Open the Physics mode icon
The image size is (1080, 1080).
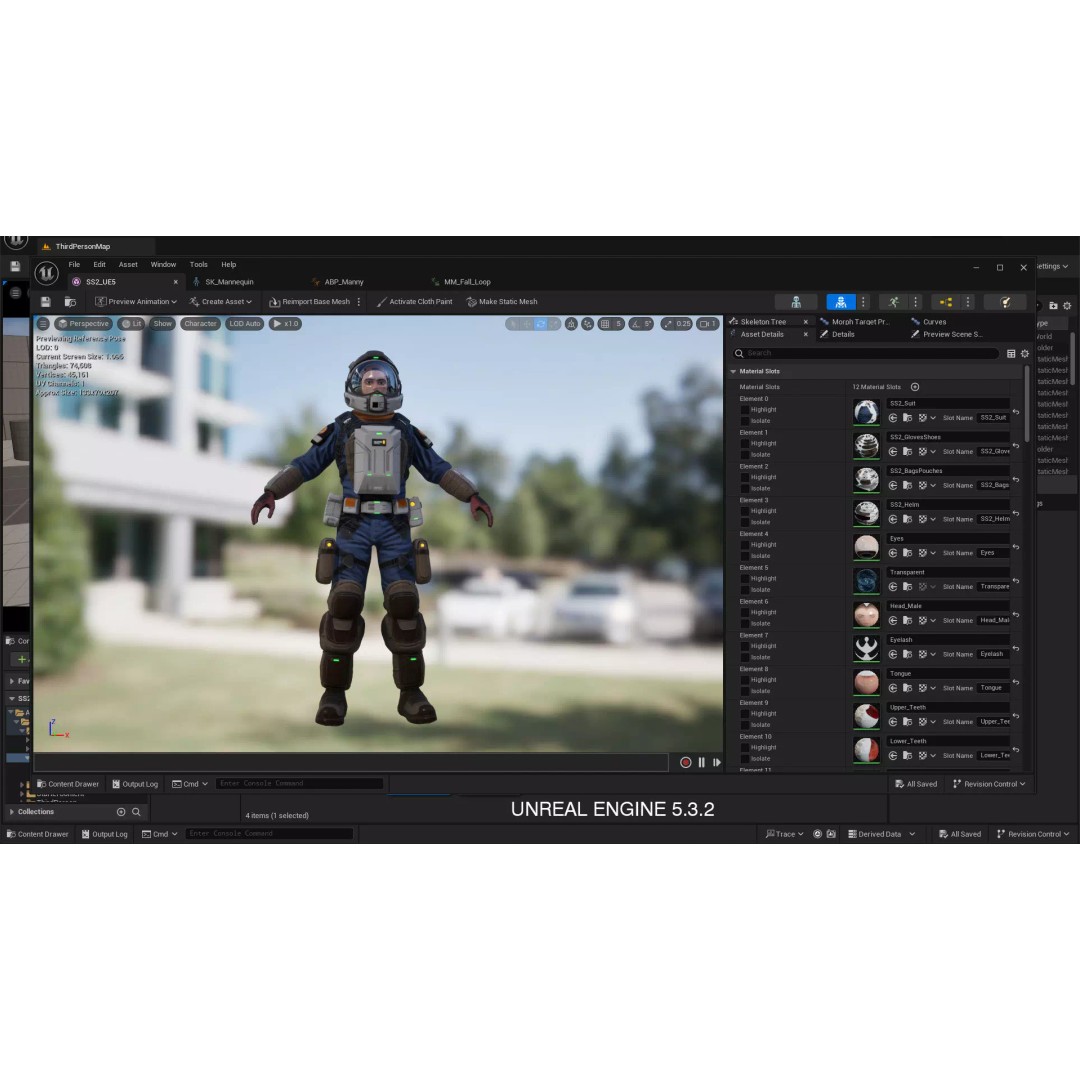tap(1005, 302)
